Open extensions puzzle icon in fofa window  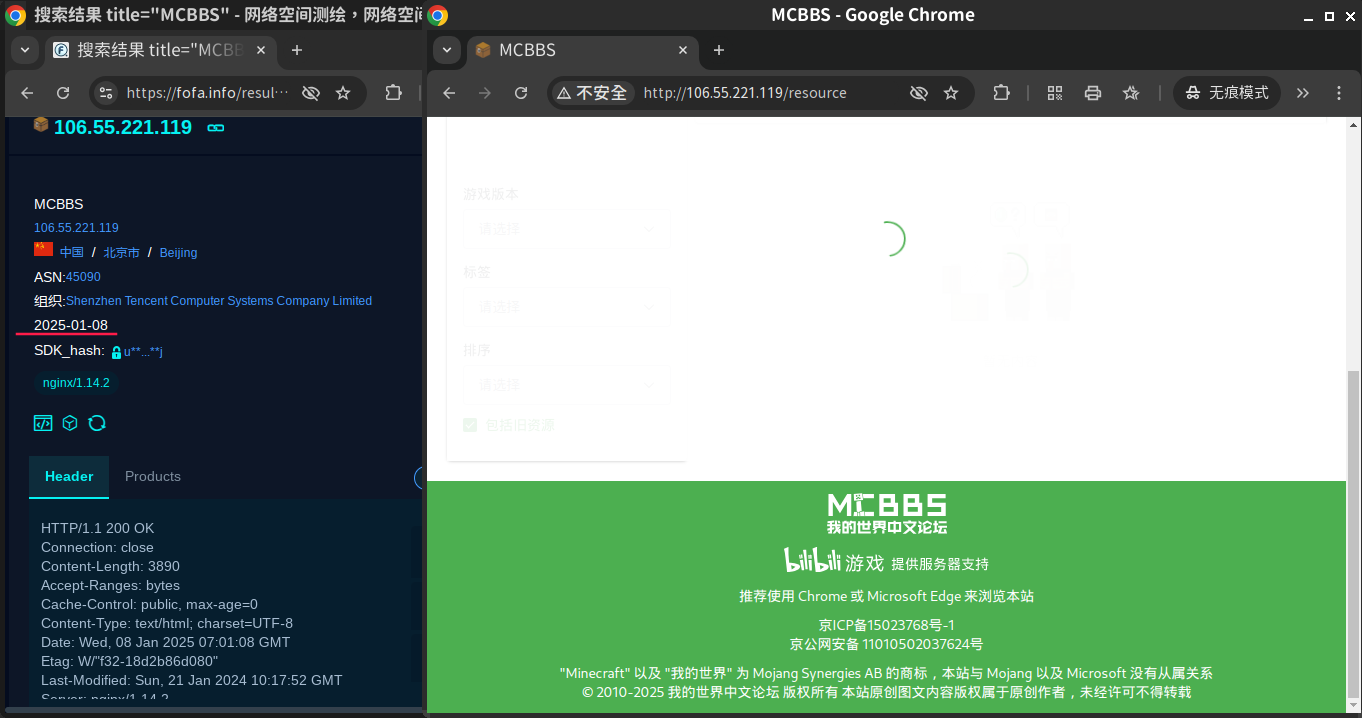(x=393, y=93)
